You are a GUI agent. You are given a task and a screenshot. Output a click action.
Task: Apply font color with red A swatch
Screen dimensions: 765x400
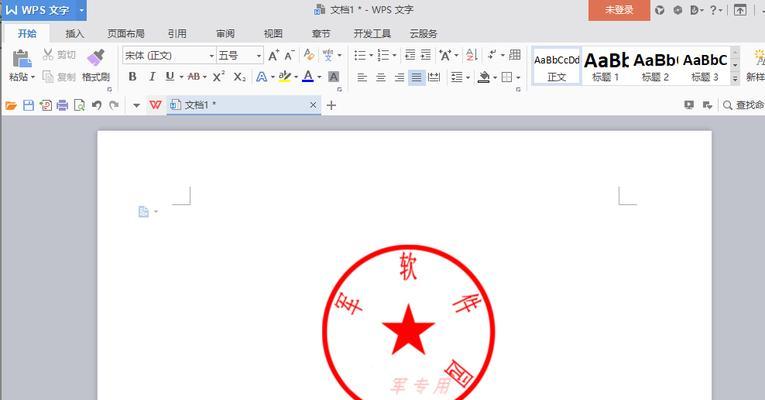coord(308,77)
